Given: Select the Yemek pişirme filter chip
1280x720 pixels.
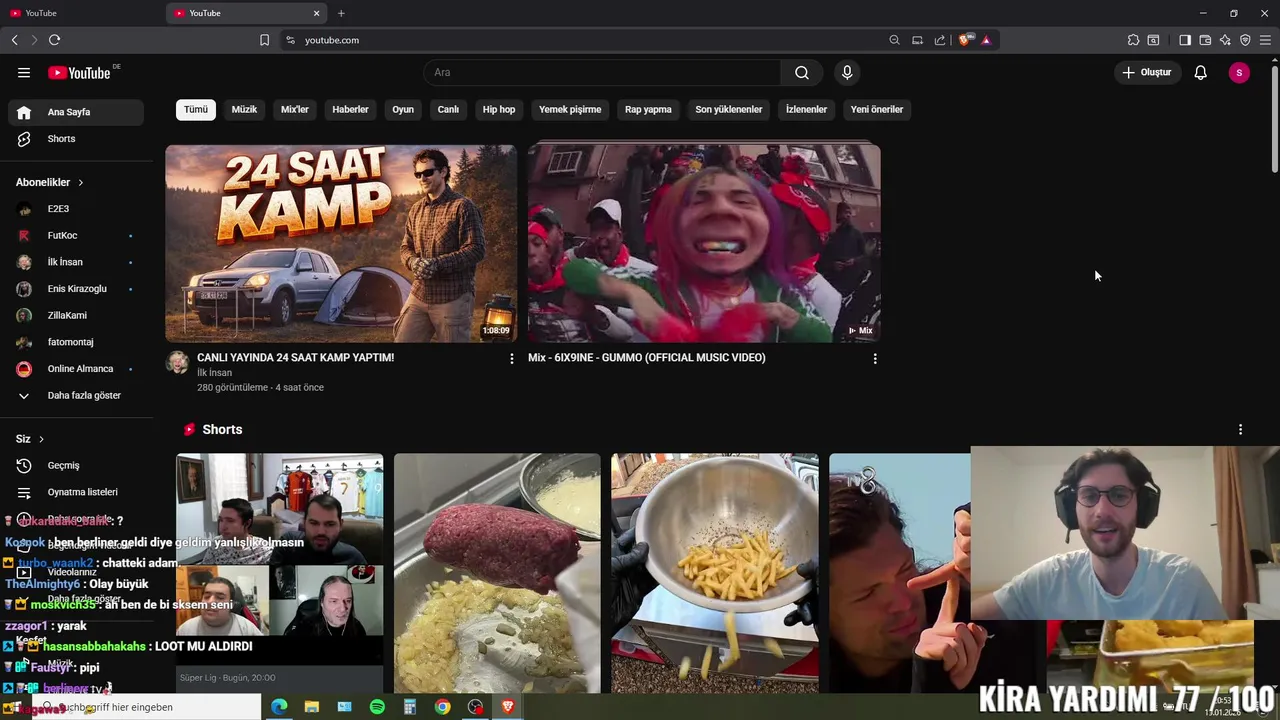Looking at the screenshot, I should (570, 109).
